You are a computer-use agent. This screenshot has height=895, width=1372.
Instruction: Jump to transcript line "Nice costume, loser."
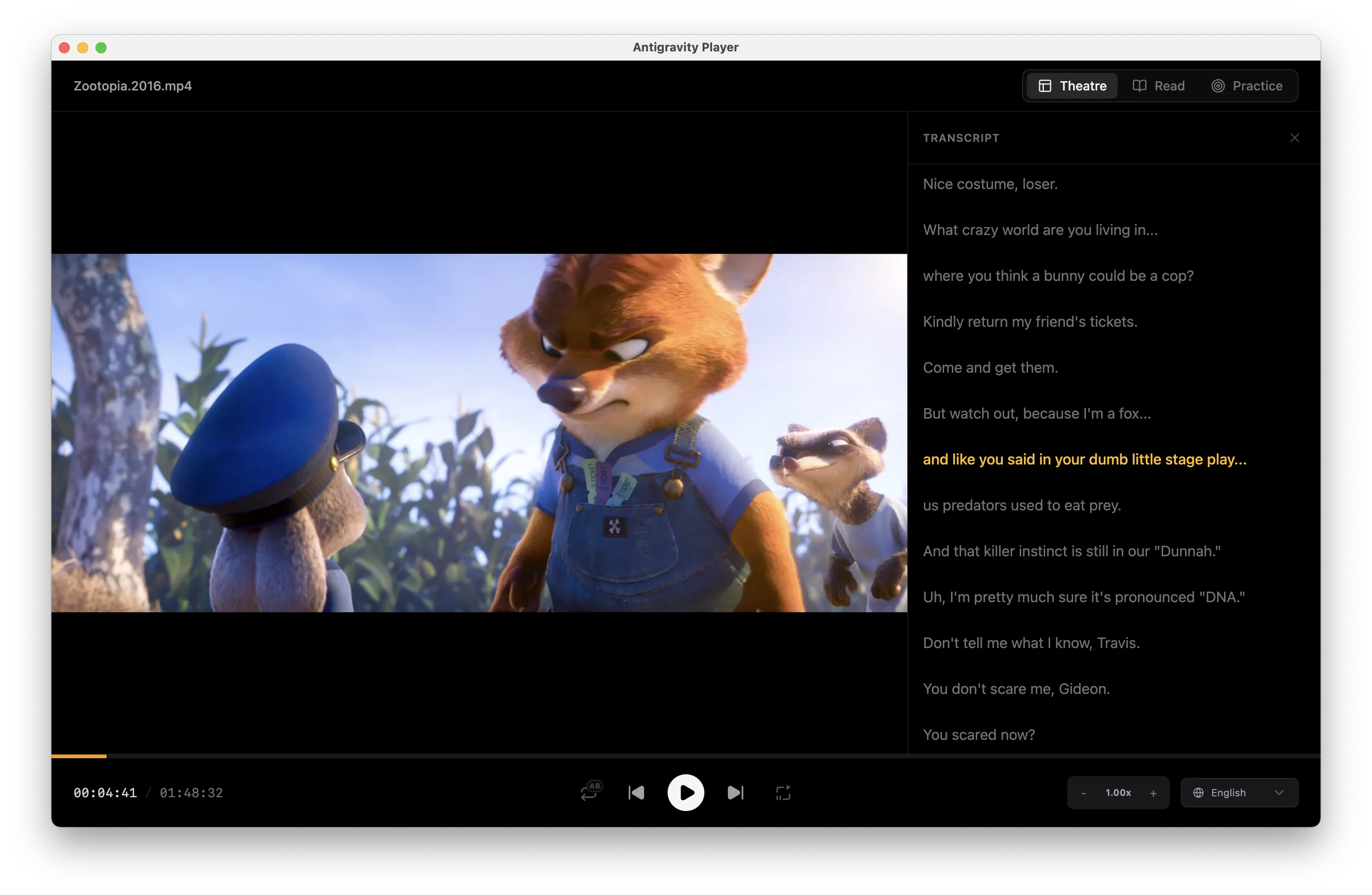(990, 184)
